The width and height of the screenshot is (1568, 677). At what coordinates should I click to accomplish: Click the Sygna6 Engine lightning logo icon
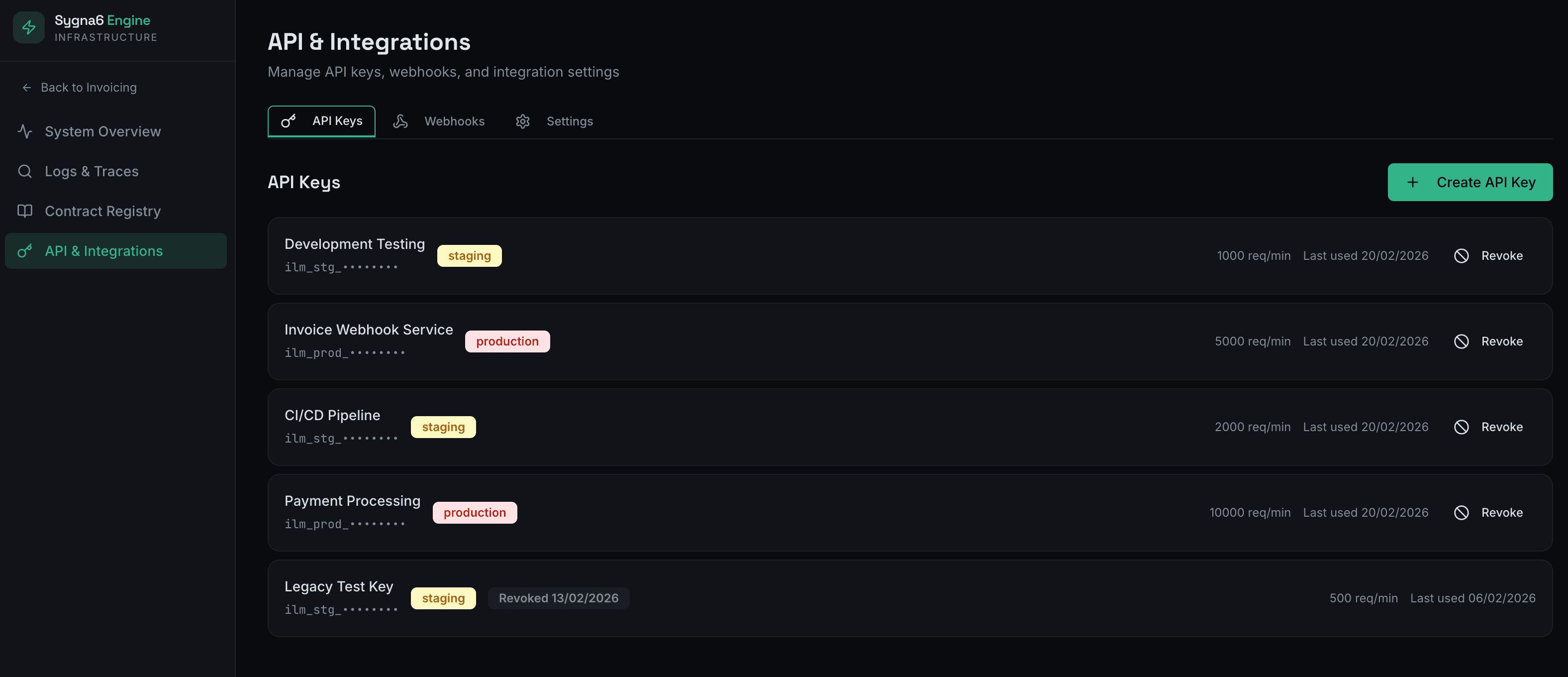pos(29,27)
